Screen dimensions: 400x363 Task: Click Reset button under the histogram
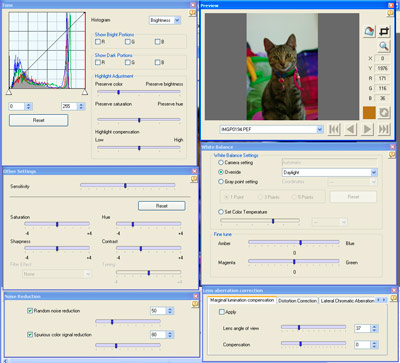(x=39, y=120)
